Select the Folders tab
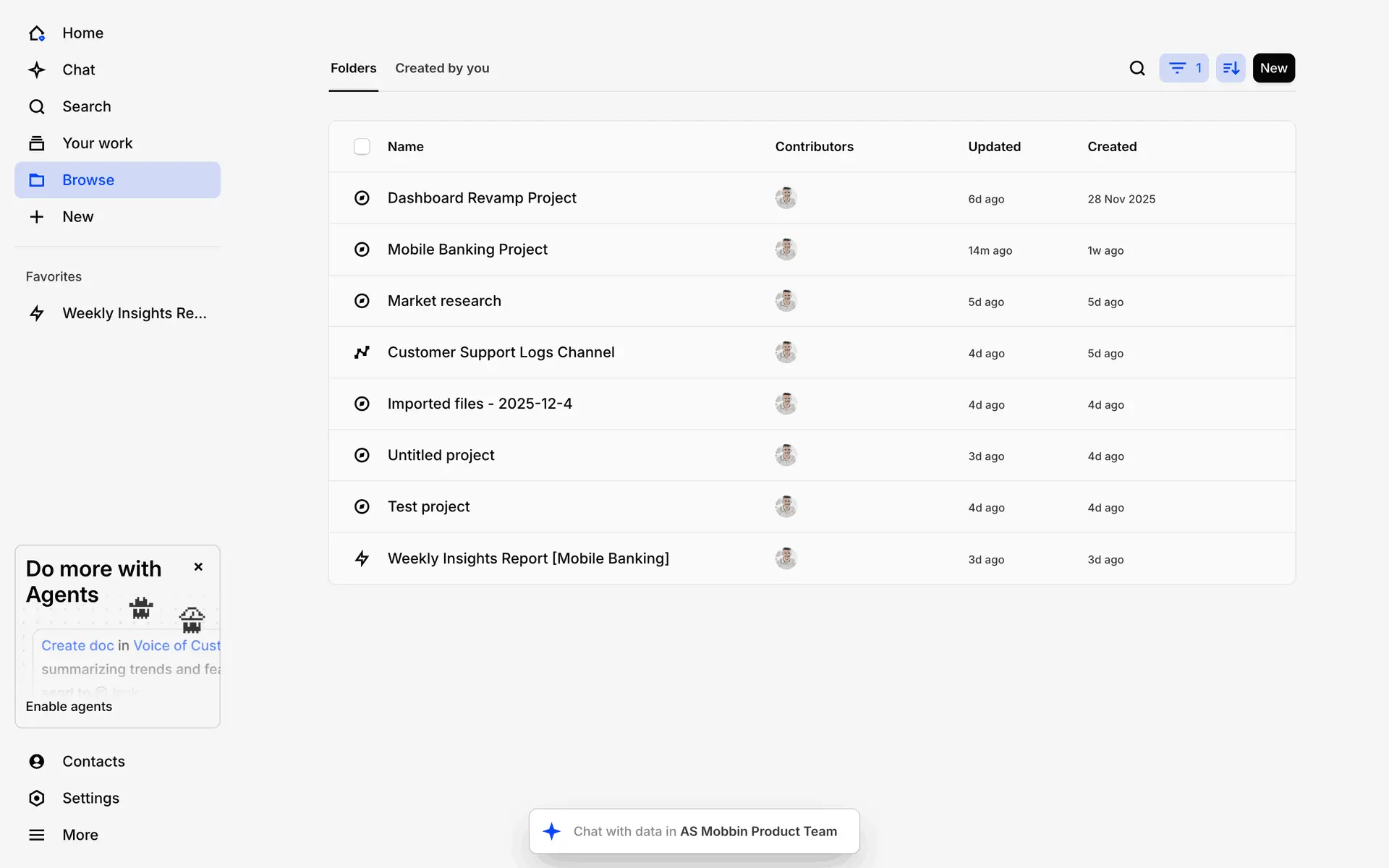Image resolution: width=1389 pixels, height=868 pixels. [x=353, y=68]
